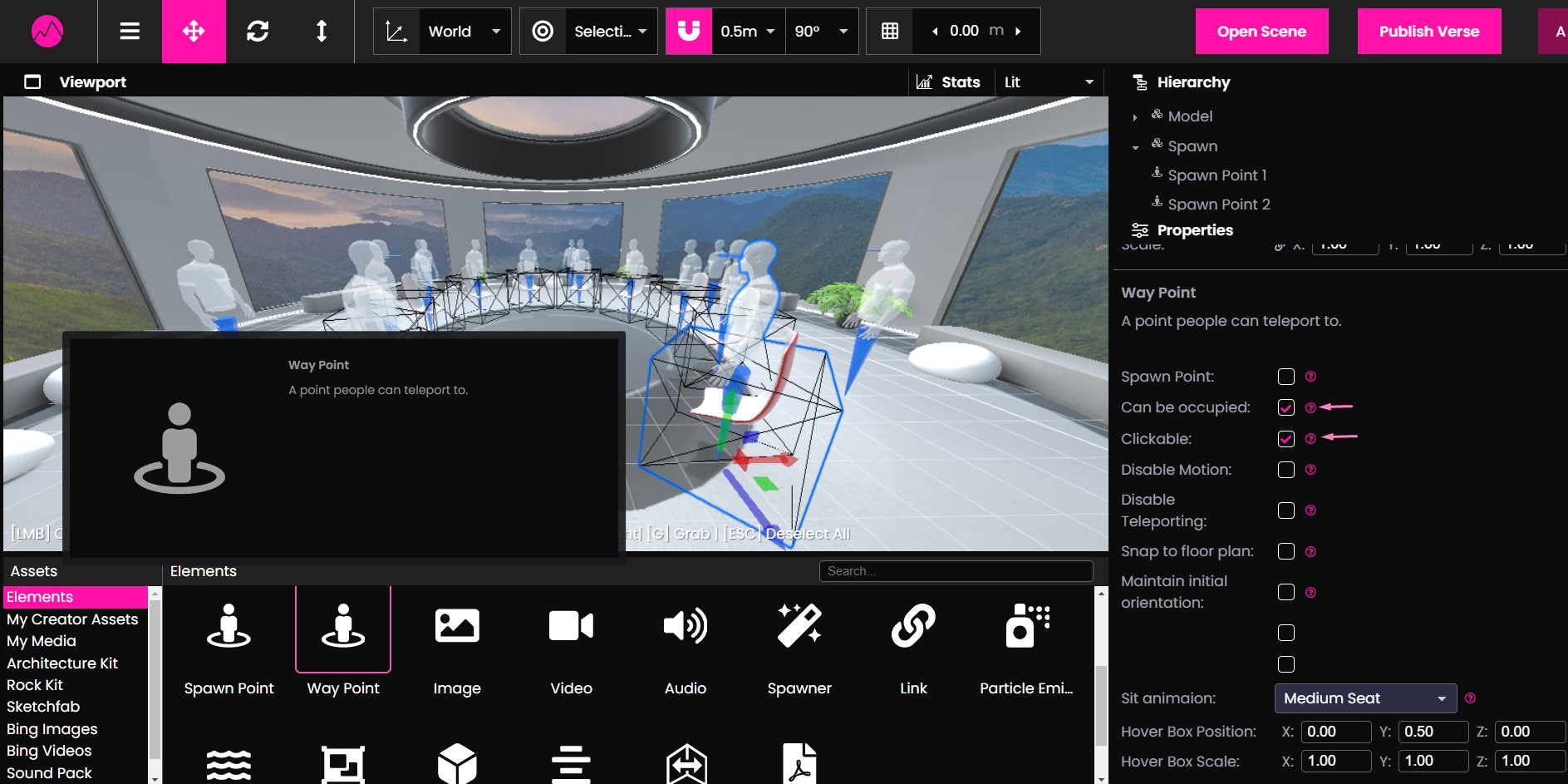1568x784 pixels.
Task: Enable the Disable Motion checkbox
Action: click(x=1286, y=470)
